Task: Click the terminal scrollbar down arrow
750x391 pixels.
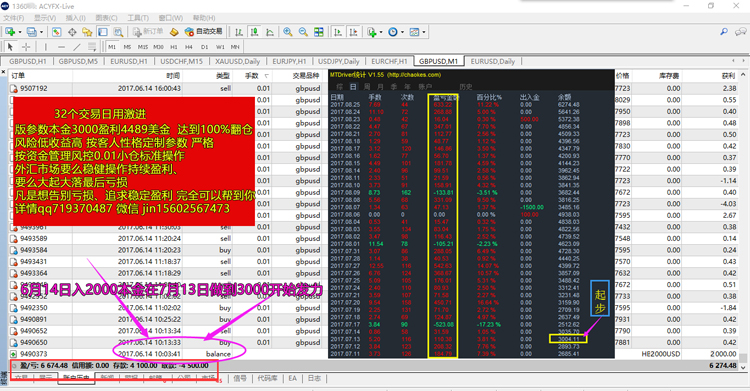Action: point(743,367)
